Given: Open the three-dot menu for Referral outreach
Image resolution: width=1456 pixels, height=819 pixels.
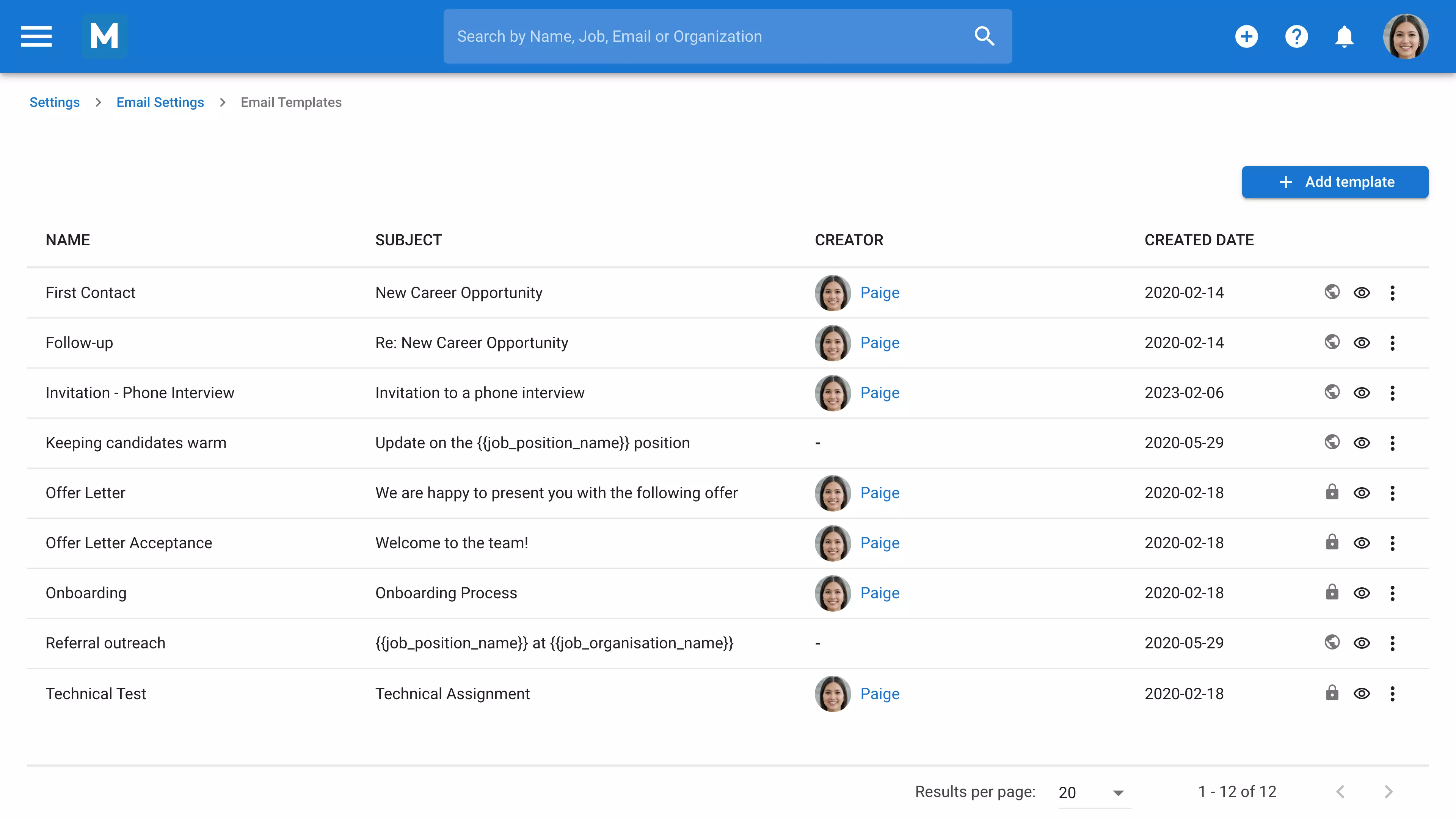Looking at the screenshot, I should 1393,643.
